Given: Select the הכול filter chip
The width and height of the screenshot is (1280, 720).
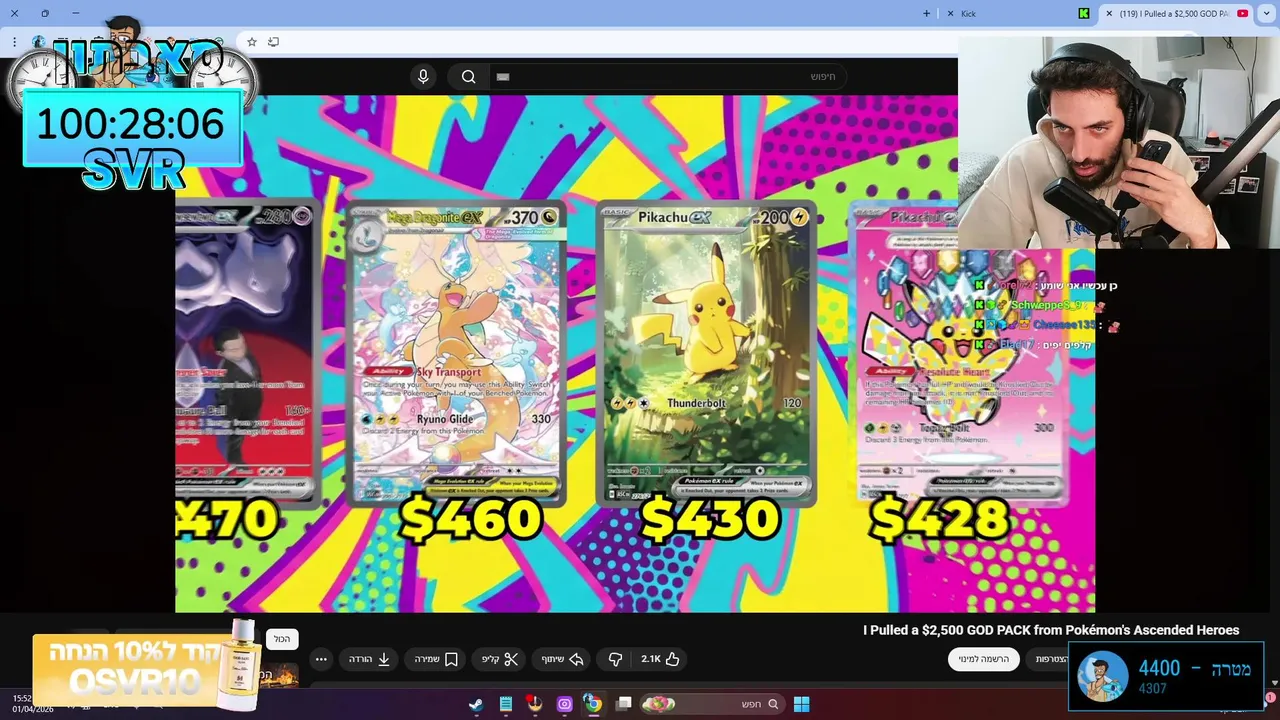Looking at the screenshot, I should (282, 639).
